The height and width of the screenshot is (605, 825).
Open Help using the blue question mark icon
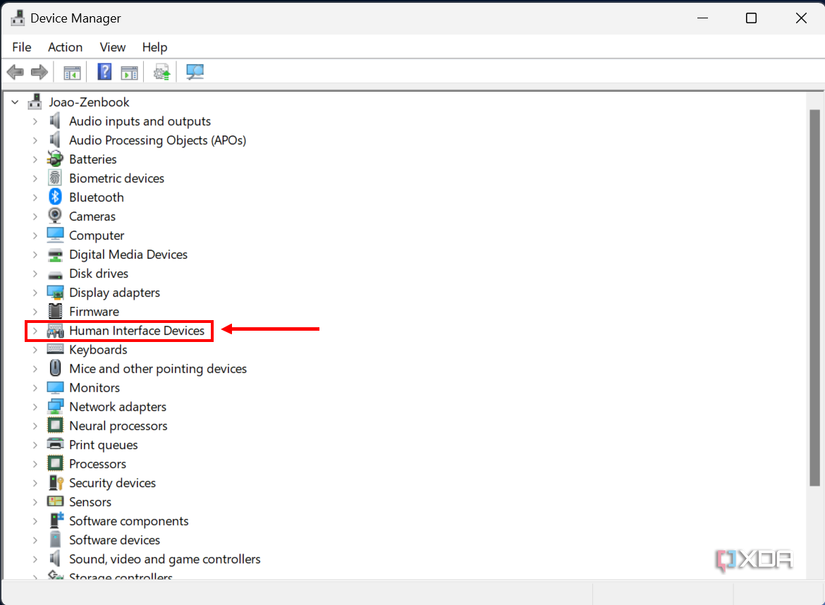click(104, 71)
